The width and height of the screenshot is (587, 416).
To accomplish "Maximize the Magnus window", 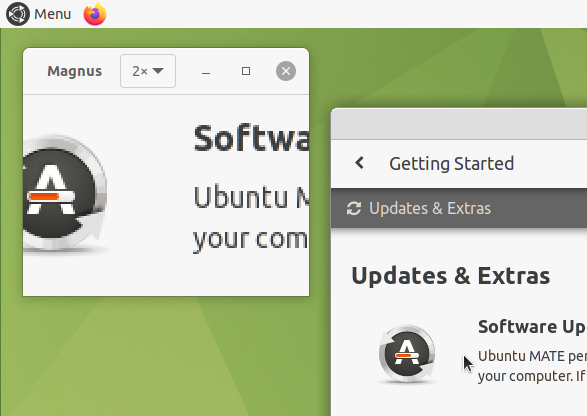I will (246, 71).
